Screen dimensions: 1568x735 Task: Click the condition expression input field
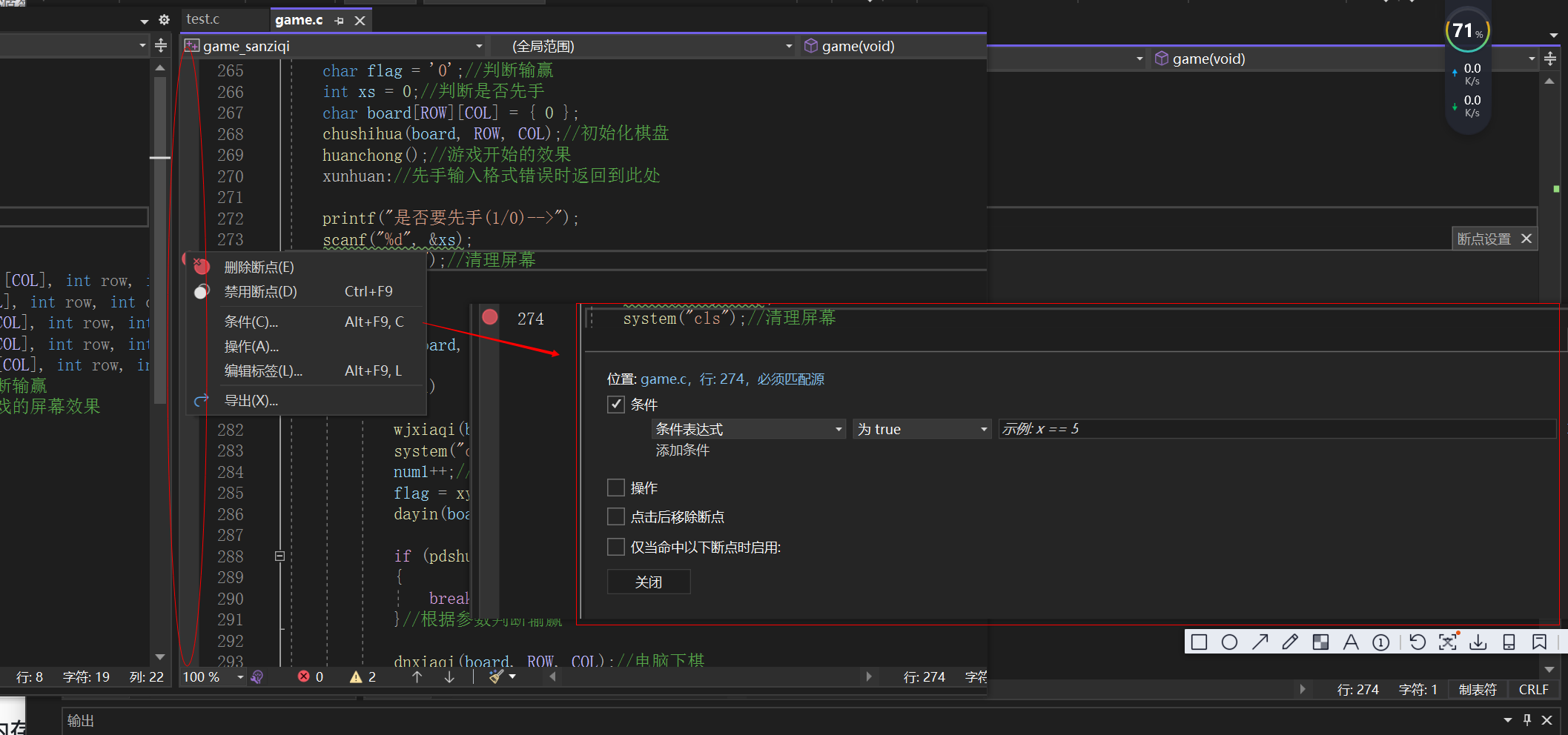click(1277, 429)
